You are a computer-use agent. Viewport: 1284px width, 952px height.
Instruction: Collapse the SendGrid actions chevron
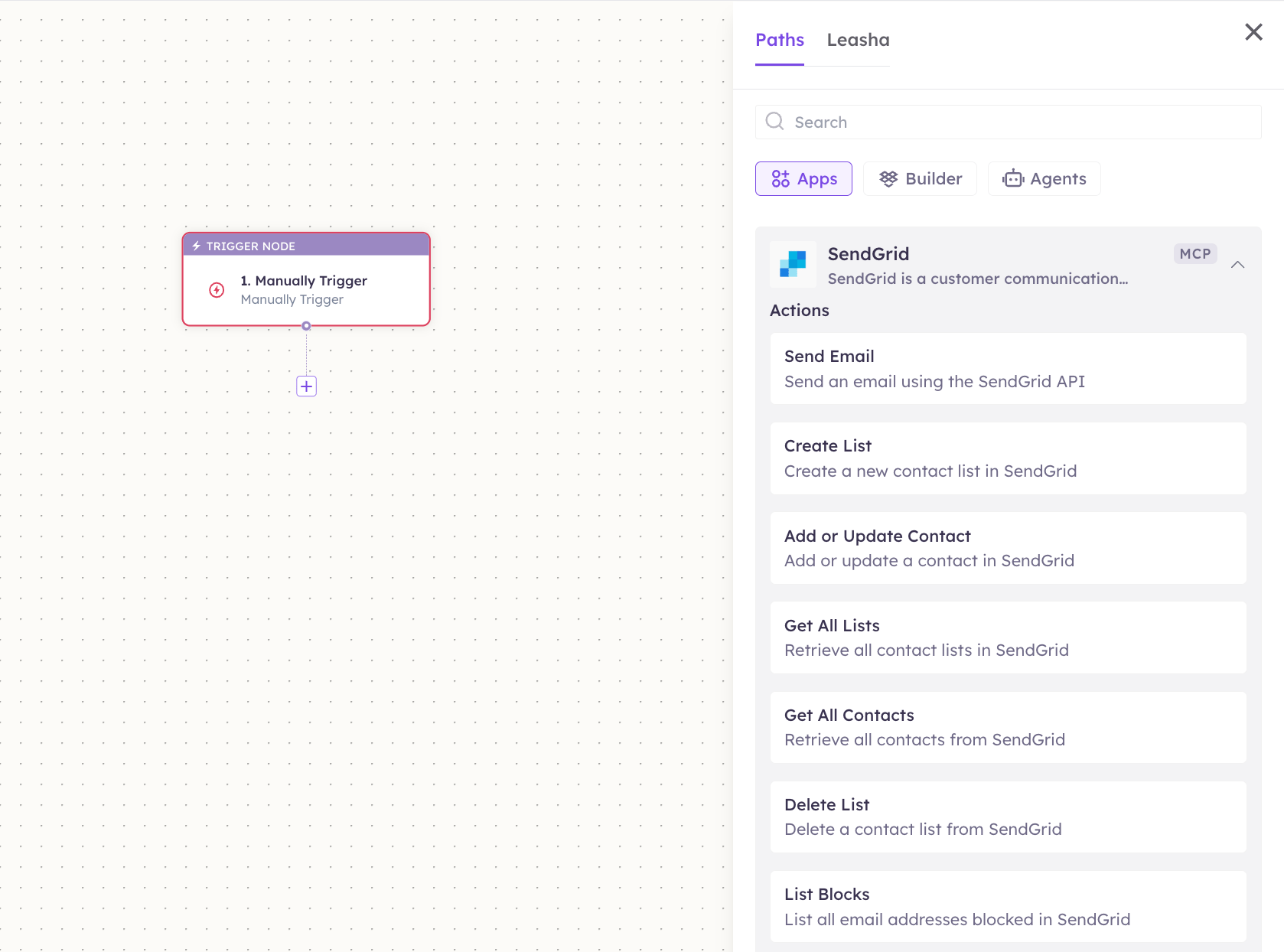pyautogui.click(x=1237, y=265)
